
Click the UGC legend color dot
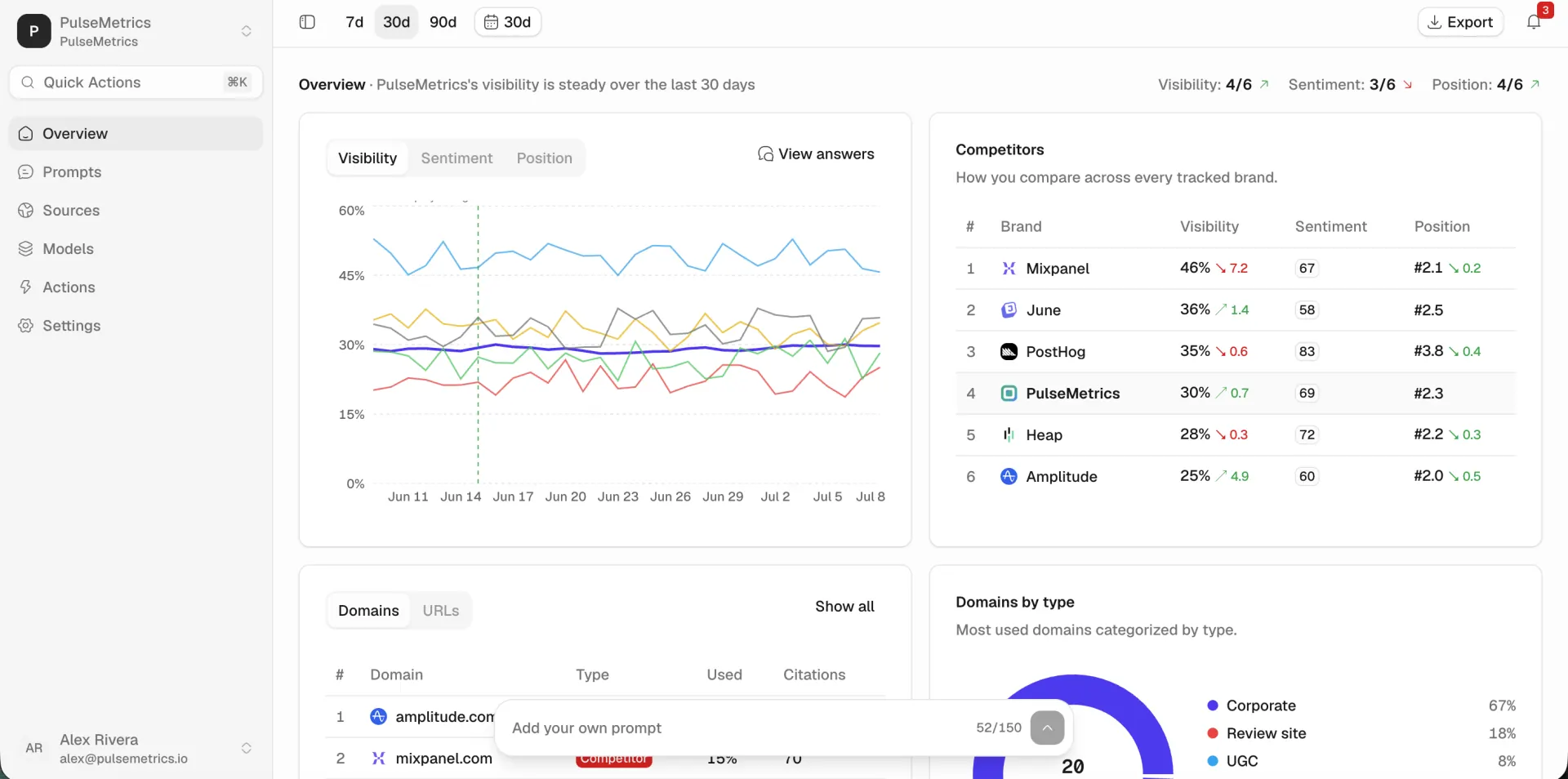(1213, 761)
